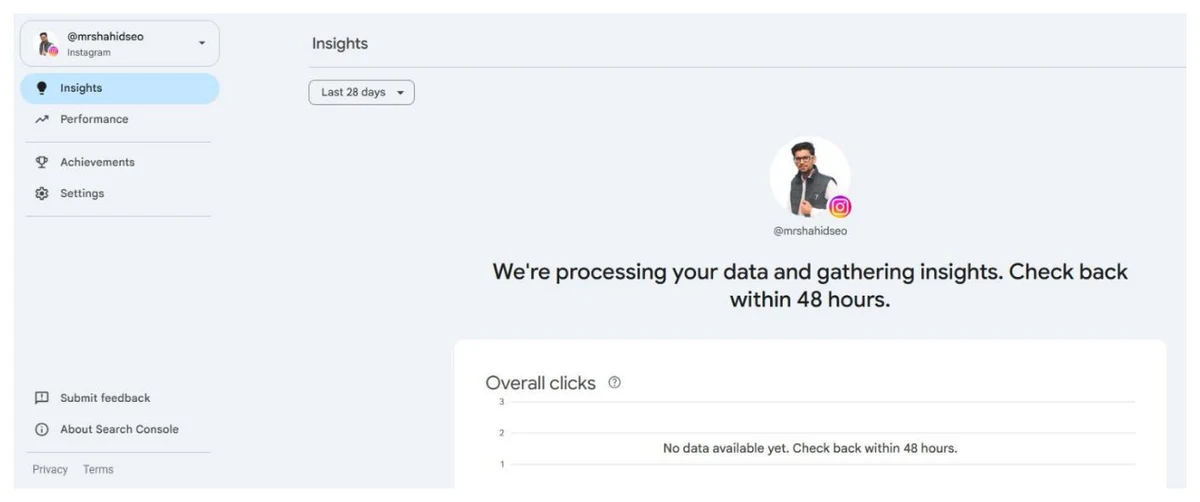Image resolution: width=1200 pixels, height=502 pixels.
Task: Open the Achievements sidebar item
Action: (x=119, y=162)
